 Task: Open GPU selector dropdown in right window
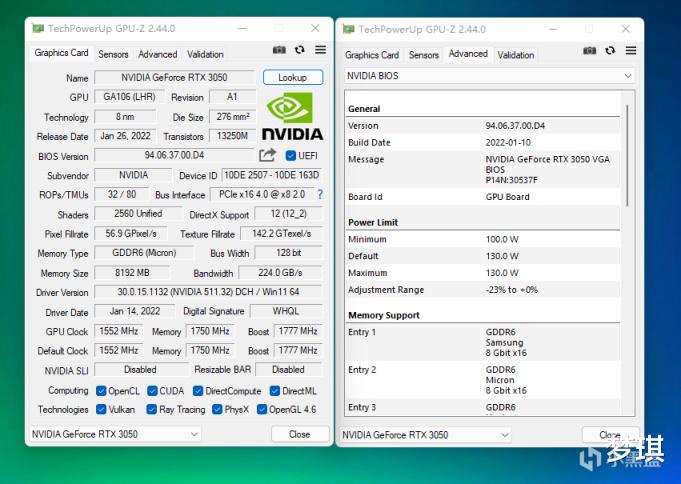click(x=425, y=435)
